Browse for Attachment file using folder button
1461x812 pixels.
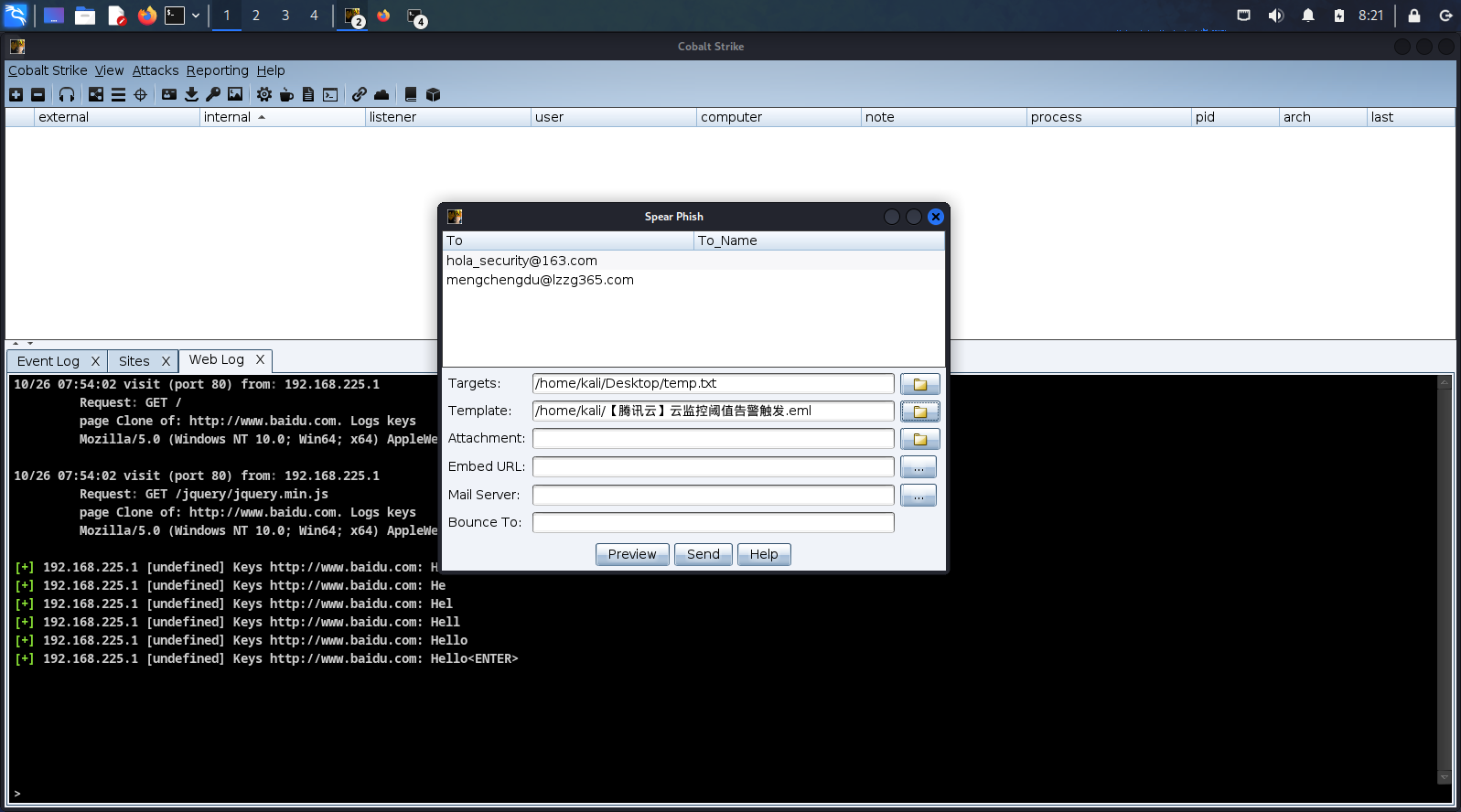919,439
